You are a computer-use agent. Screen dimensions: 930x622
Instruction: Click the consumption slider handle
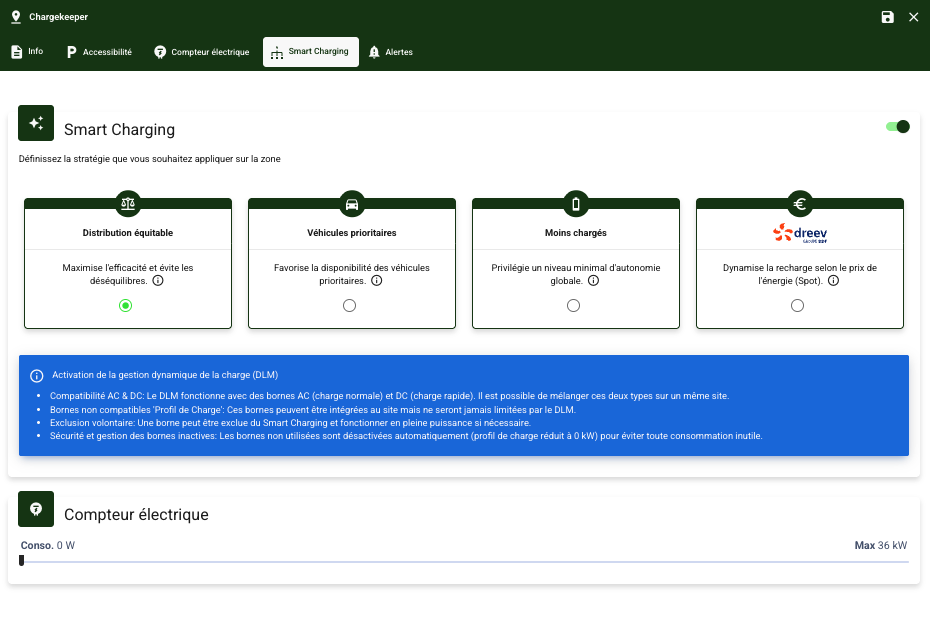click(21, 560)
